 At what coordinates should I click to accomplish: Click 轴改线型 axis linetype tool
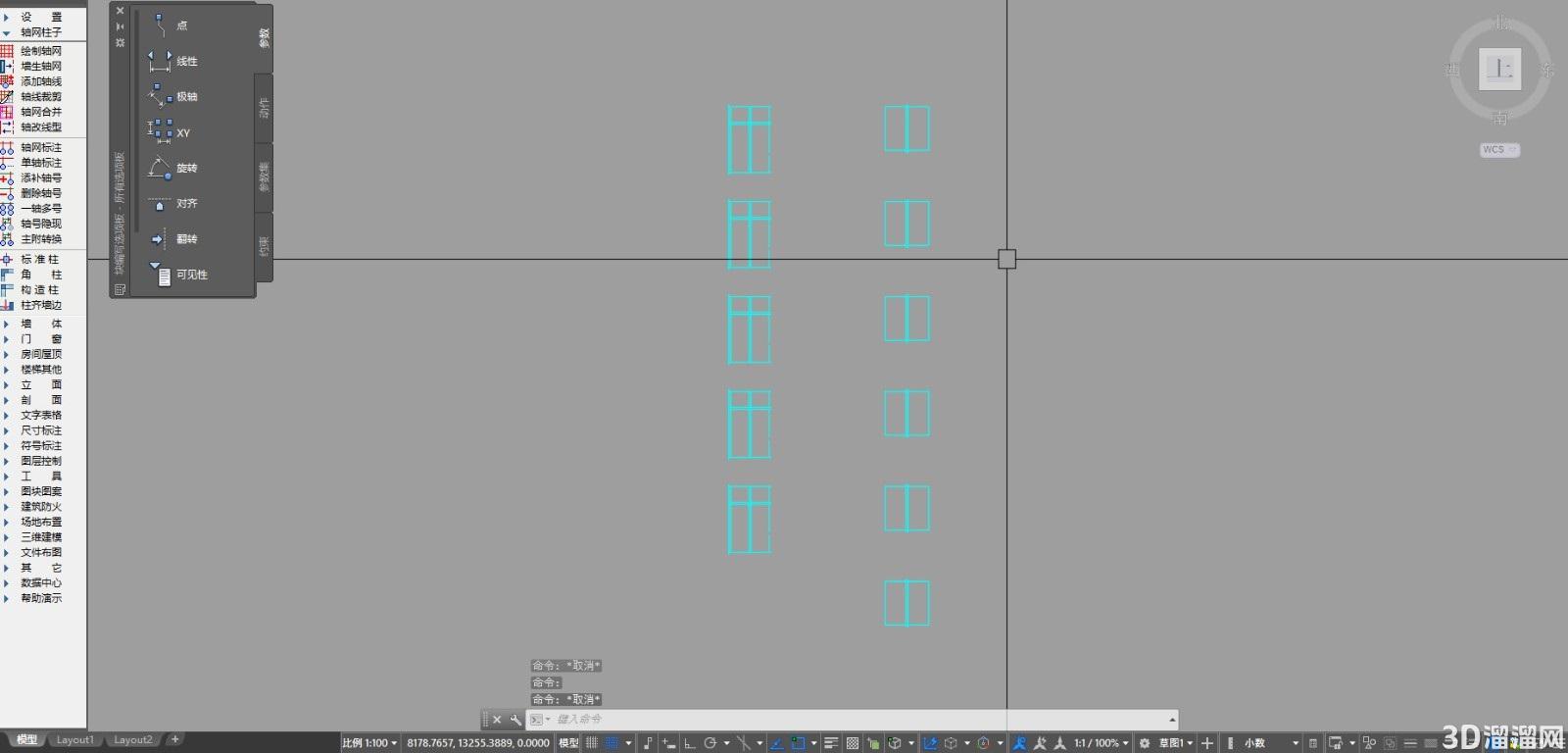tap(31, 126)
